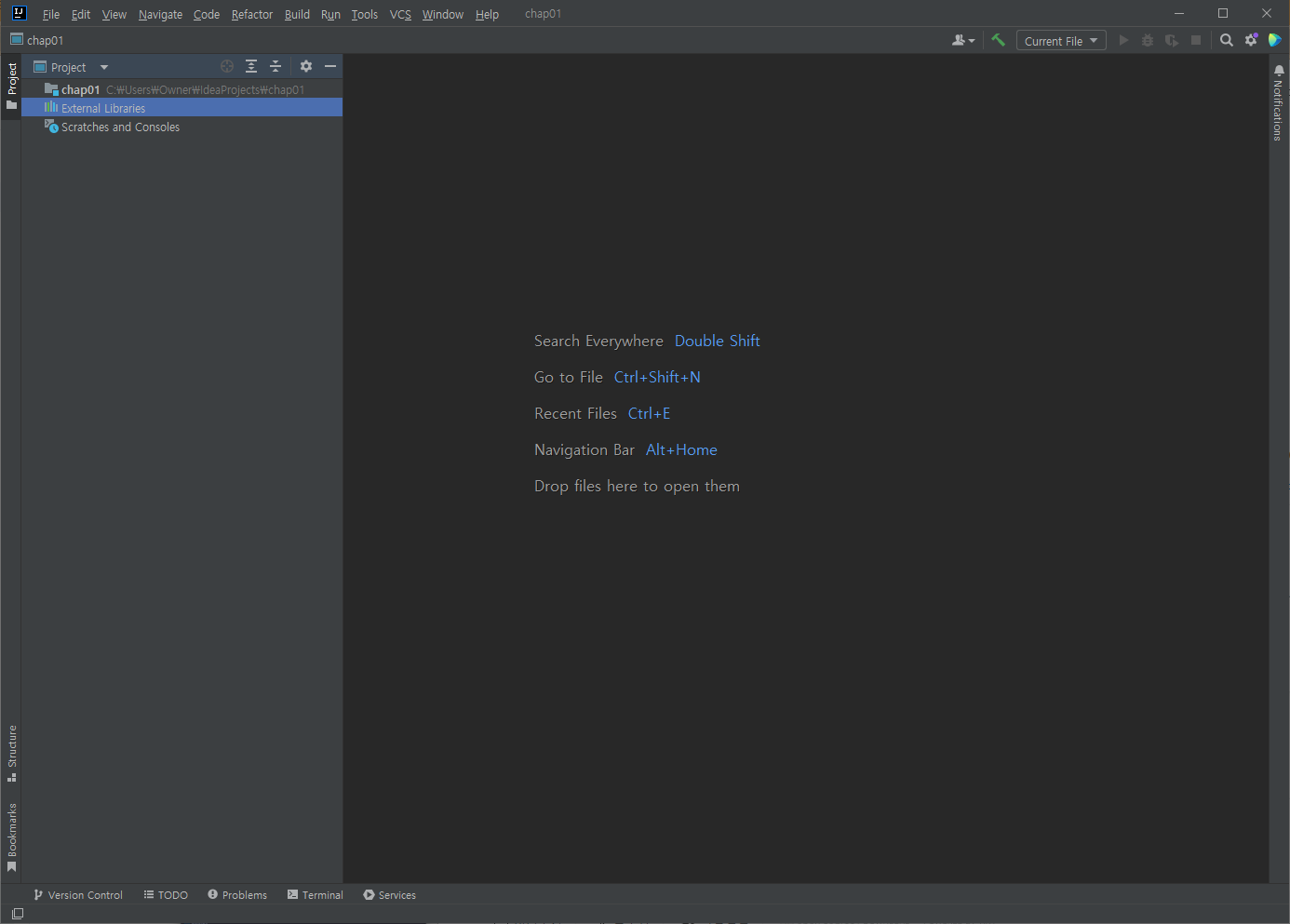Viewport: 1290px width, 924px height.
Task: Open the Problems tool window tab
Action: click(237, 894)
